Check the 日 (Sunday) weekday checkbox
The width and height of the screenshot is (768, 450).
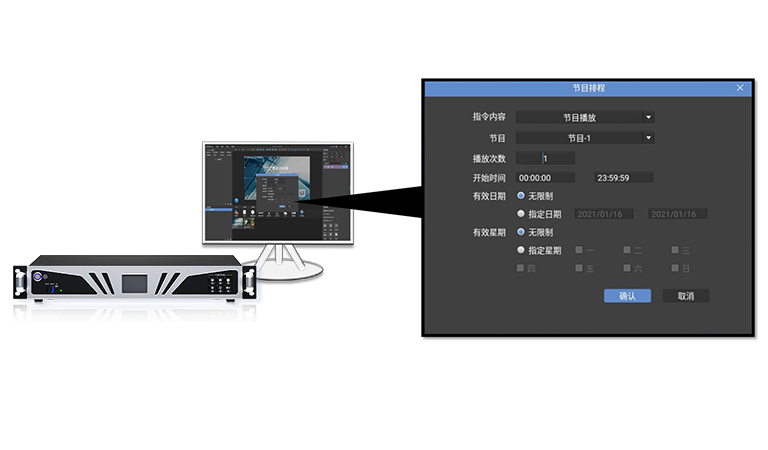(x=675, y=268)
